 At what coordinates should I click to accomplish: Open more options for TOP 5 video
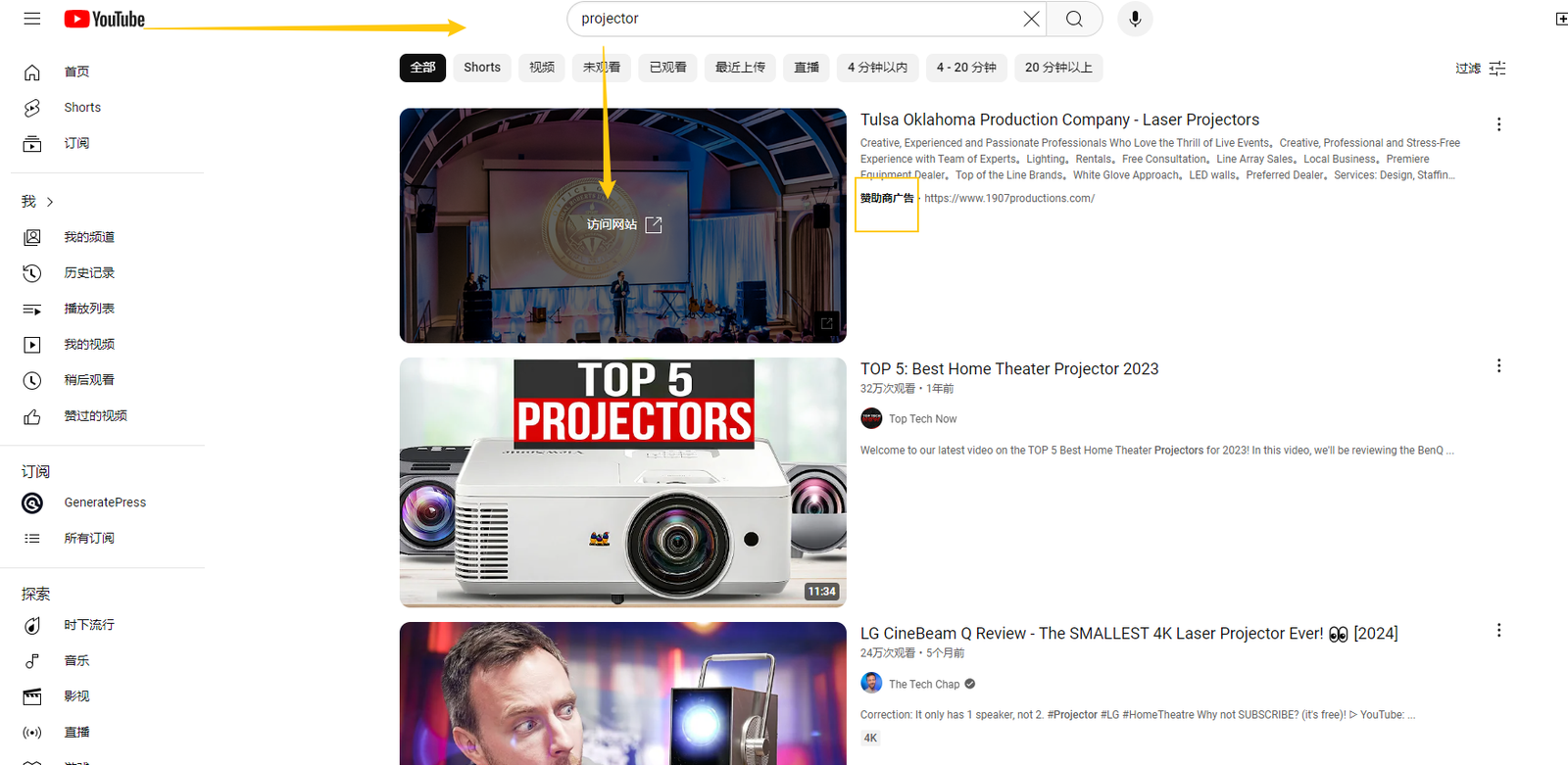pyautogui.click(x=1498, y=365)
